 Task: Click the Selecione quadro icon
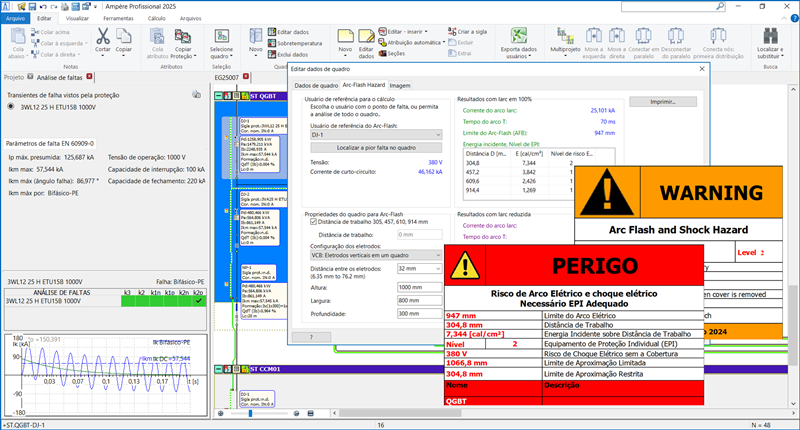click(x=221, y=36)
